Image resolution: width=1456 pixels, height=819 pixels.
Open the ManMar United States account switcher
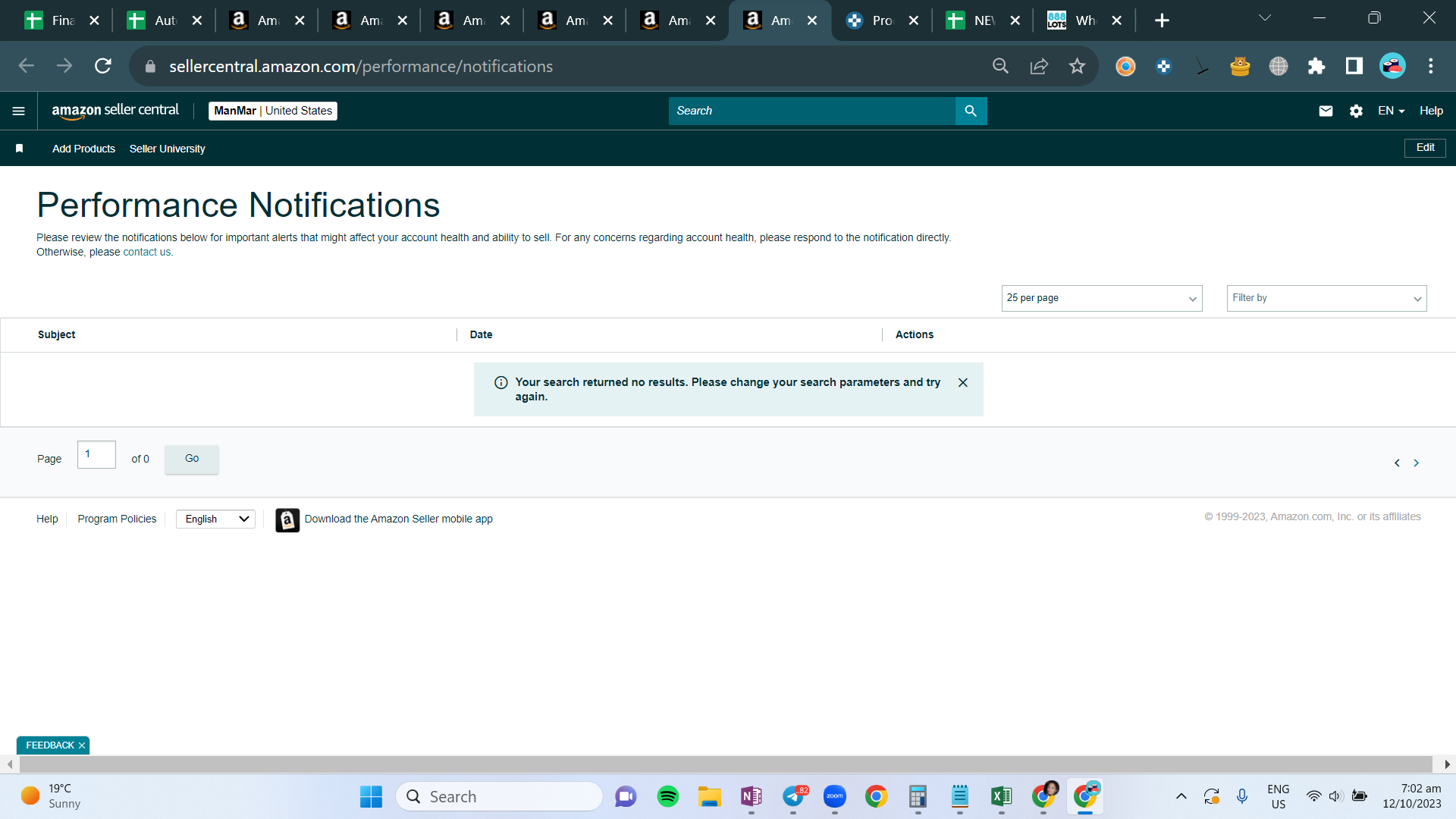[273, 111]
